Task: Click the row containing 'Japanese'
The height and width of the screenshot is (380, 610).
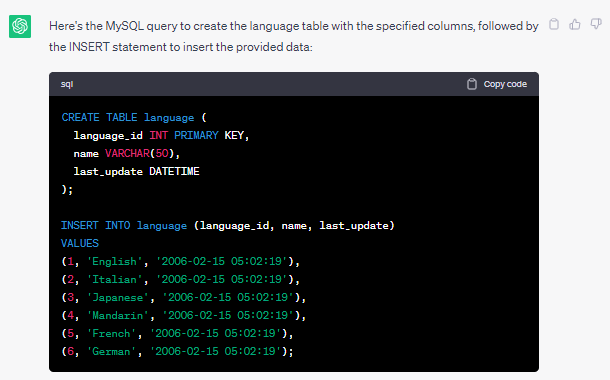Action: tap(184, 298)
